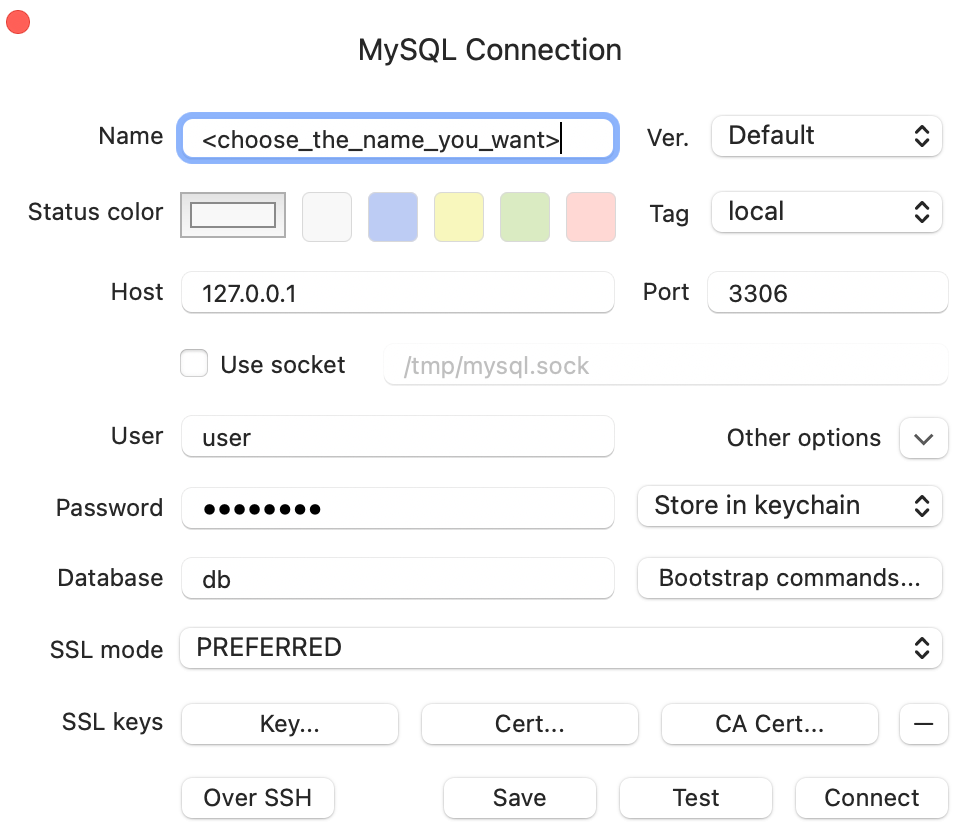Open the Tag local dropdown

827,213
